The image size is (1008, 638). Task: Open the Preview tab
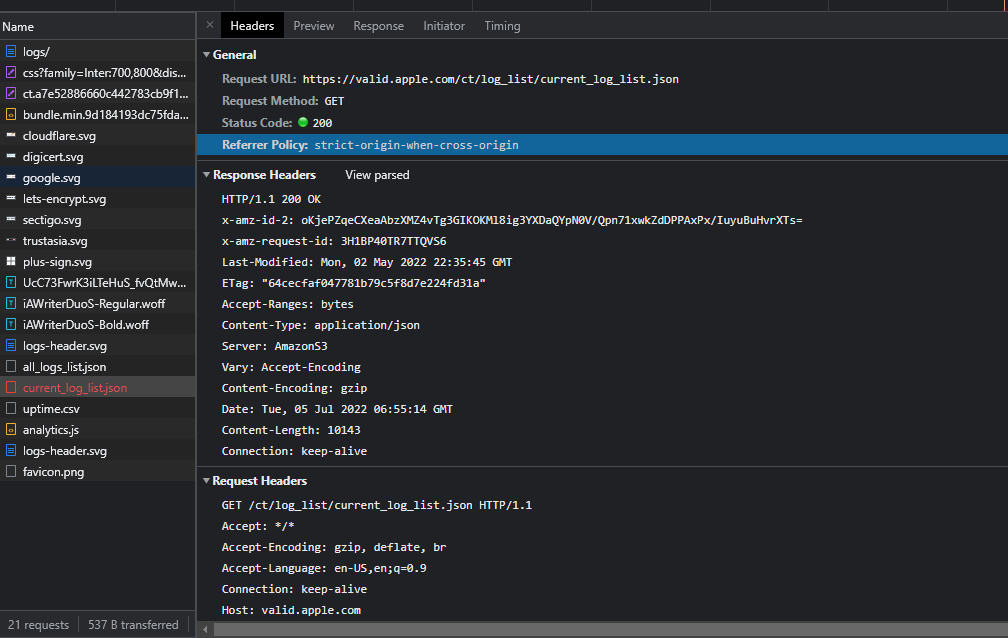[314, 26]
